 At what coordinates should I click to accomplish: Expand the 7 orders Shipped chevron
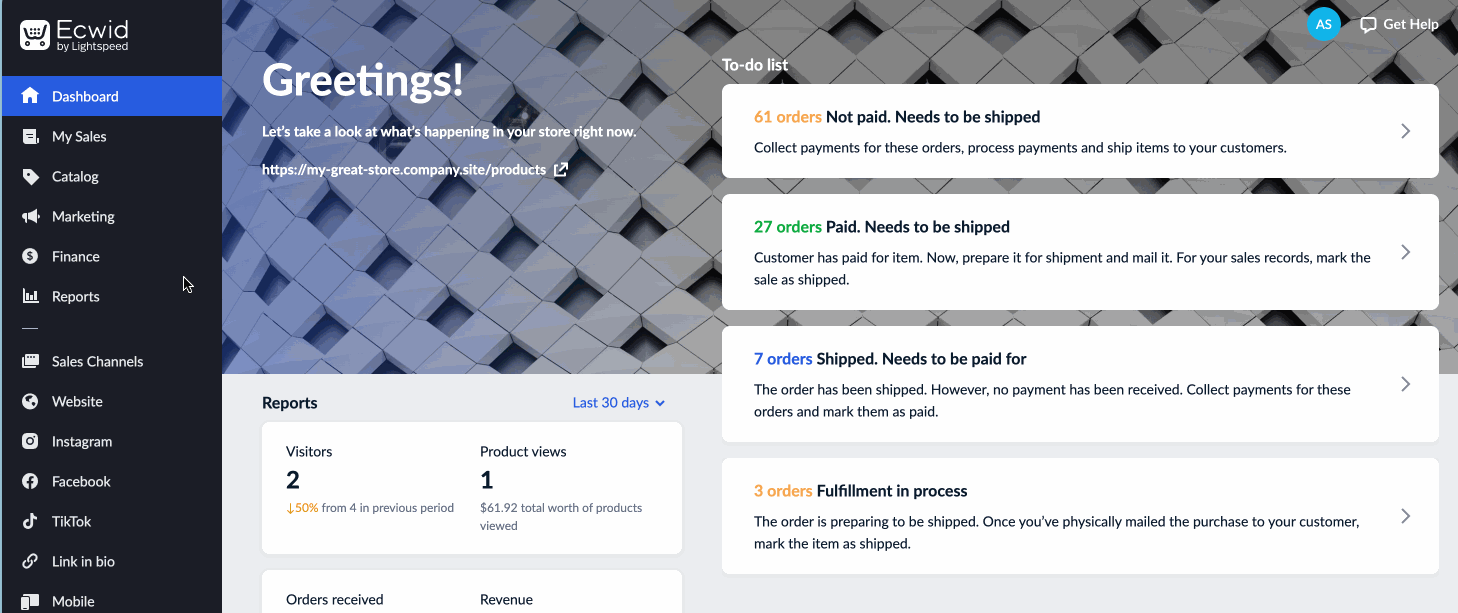[1405, 384]
